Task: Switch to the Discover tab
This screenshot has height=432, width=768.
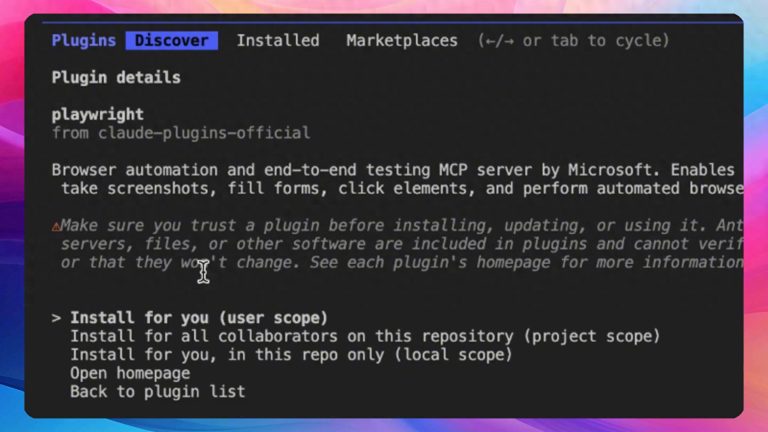Action: pyautogui.click(x=172, y=41)
